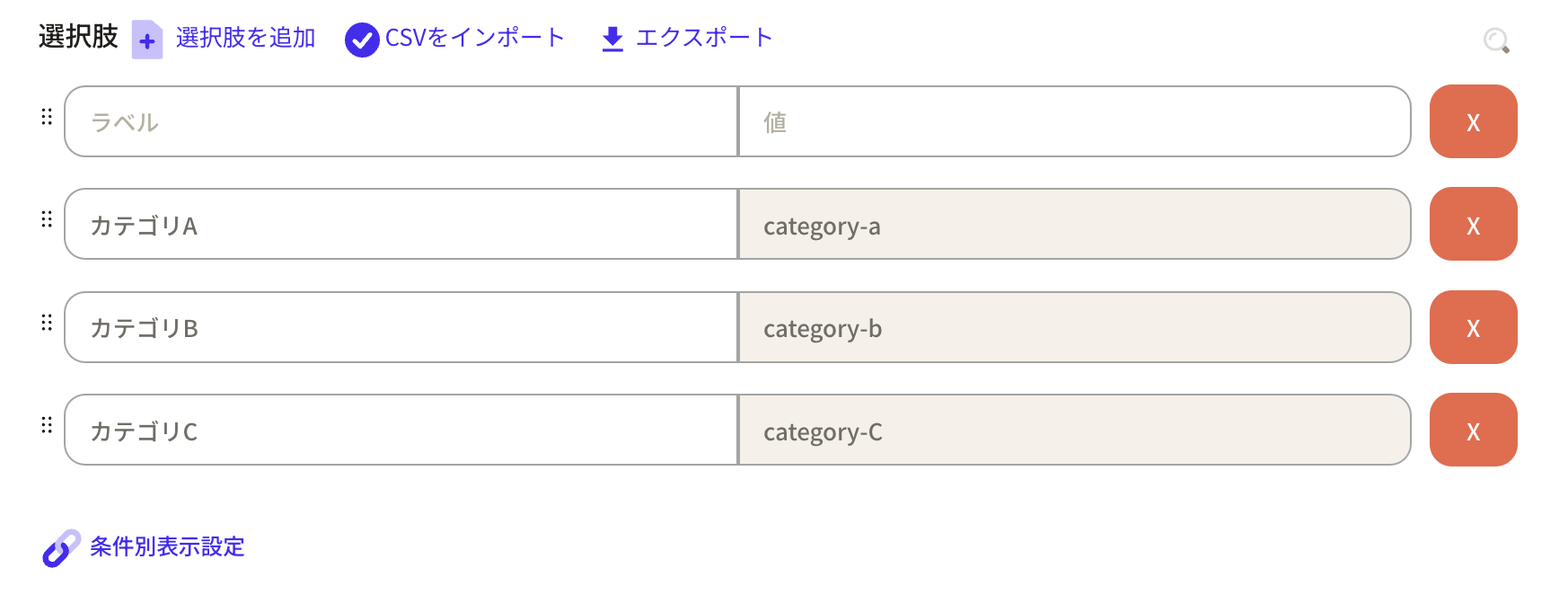Click the drag handle beside カテゴリC

pyautogui.click(x=47, y=424)
